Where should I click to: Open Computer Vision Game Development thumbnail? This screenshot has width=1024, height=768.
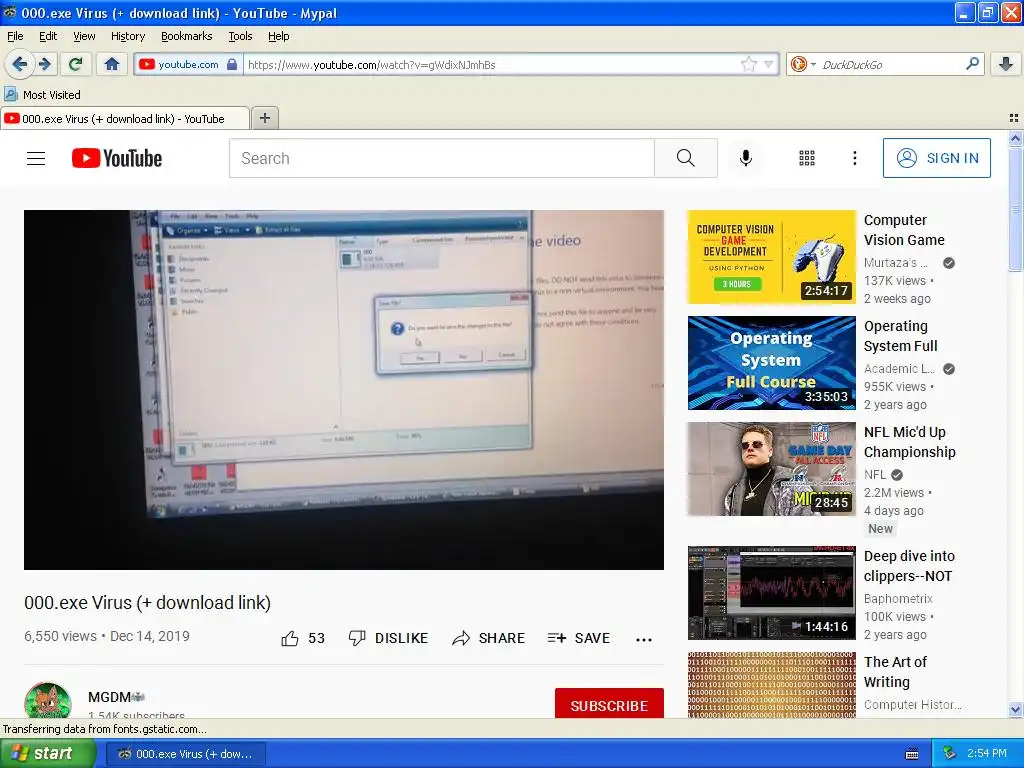(x=771, y=257)
